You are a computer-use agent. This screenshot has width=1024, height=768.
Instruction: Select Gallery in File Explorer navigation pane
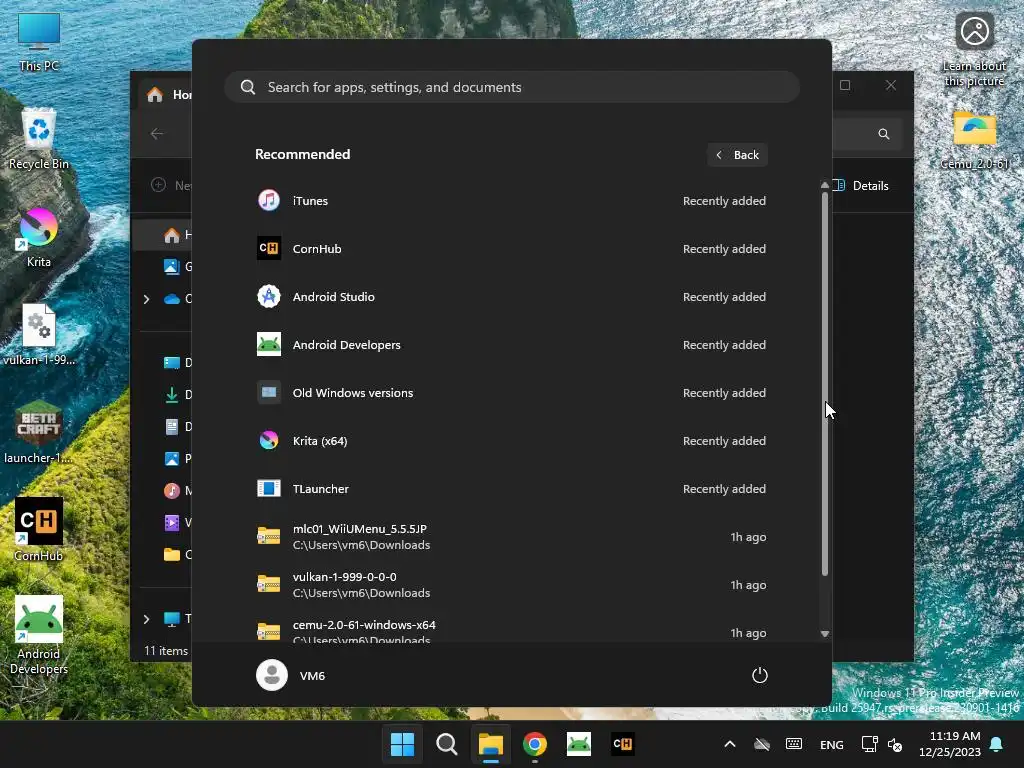[x=178, y=266]
